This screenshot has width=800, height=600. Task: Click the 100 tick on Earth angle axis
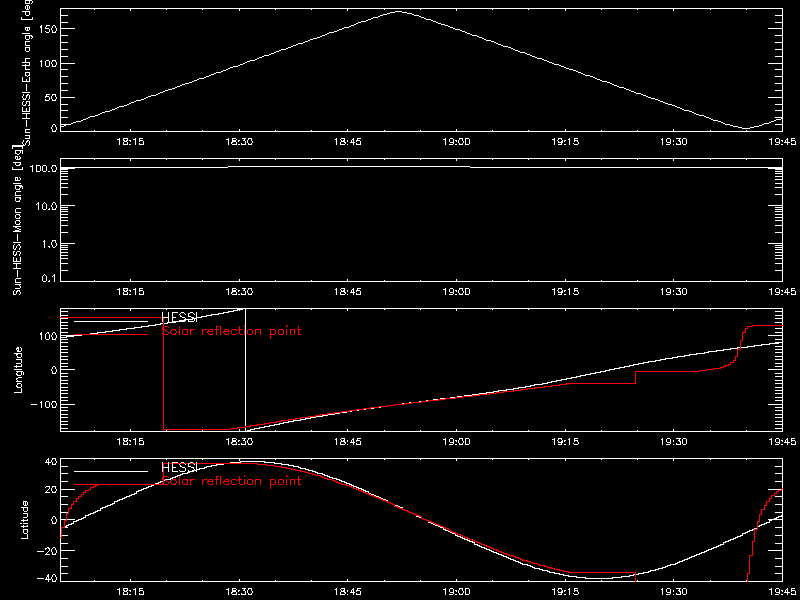coord(47,63)
